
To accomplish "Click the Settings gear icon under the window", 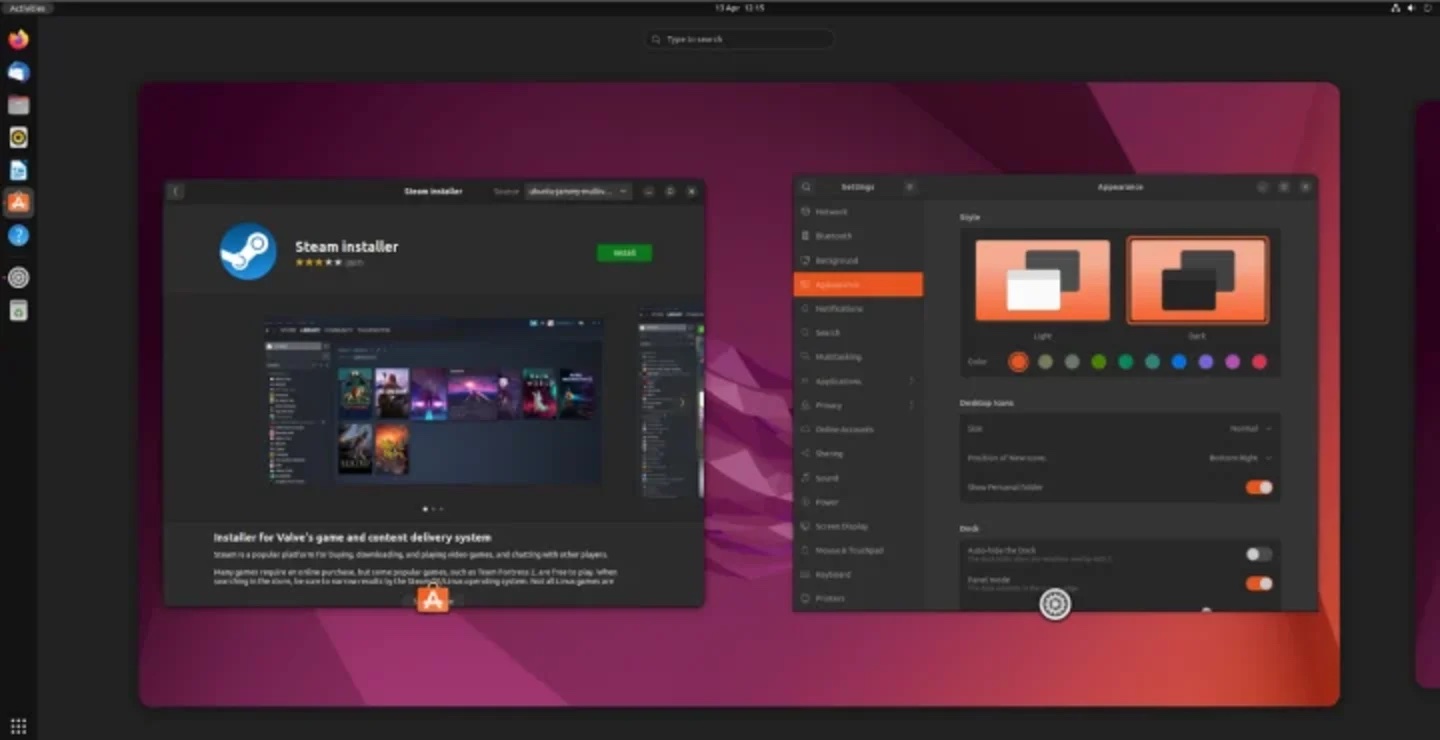I will pyautogui.click(x=1055, y=604).
